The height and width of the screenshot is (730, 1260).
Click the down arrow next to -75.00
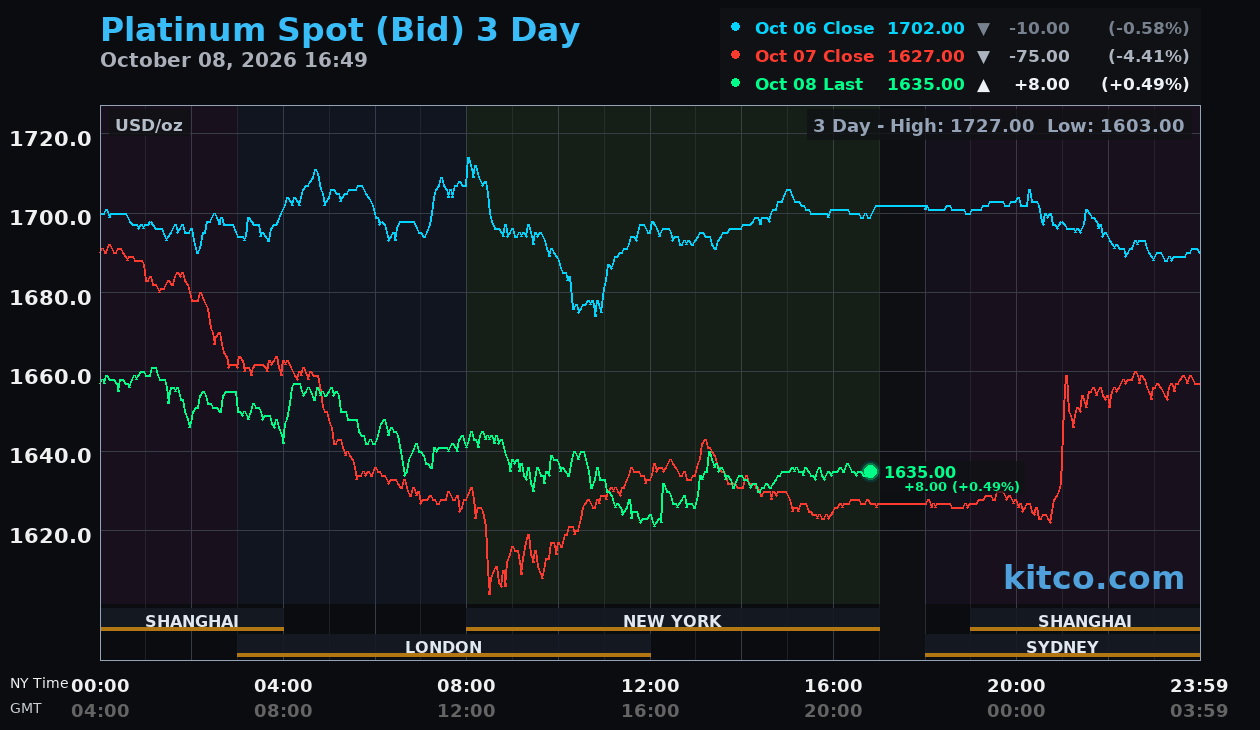click(x=984, y=56)
